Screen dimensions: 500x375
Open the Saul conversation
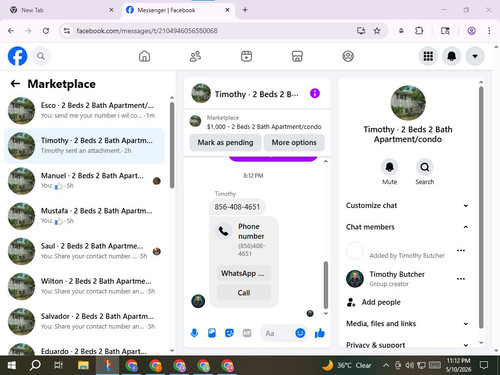click(x=84, y=251)
